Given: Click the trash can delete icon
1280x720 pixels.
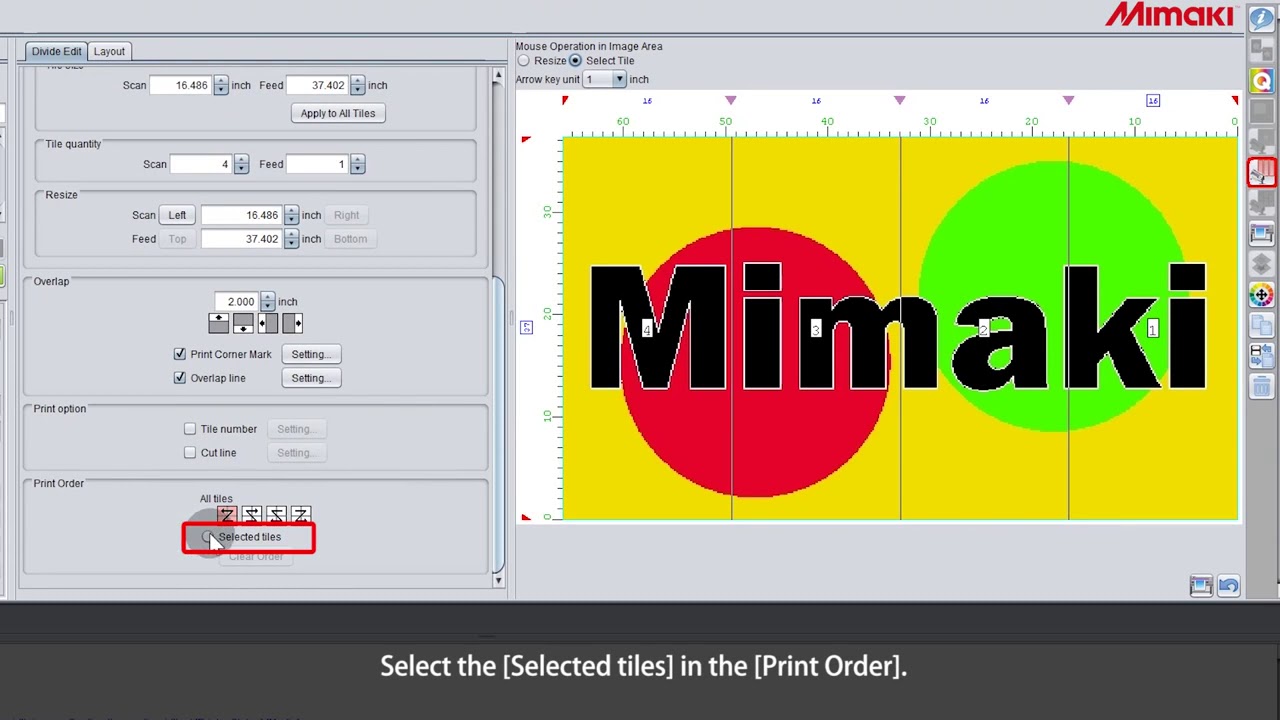Looking at the screenshot, I should point(1261,386).
